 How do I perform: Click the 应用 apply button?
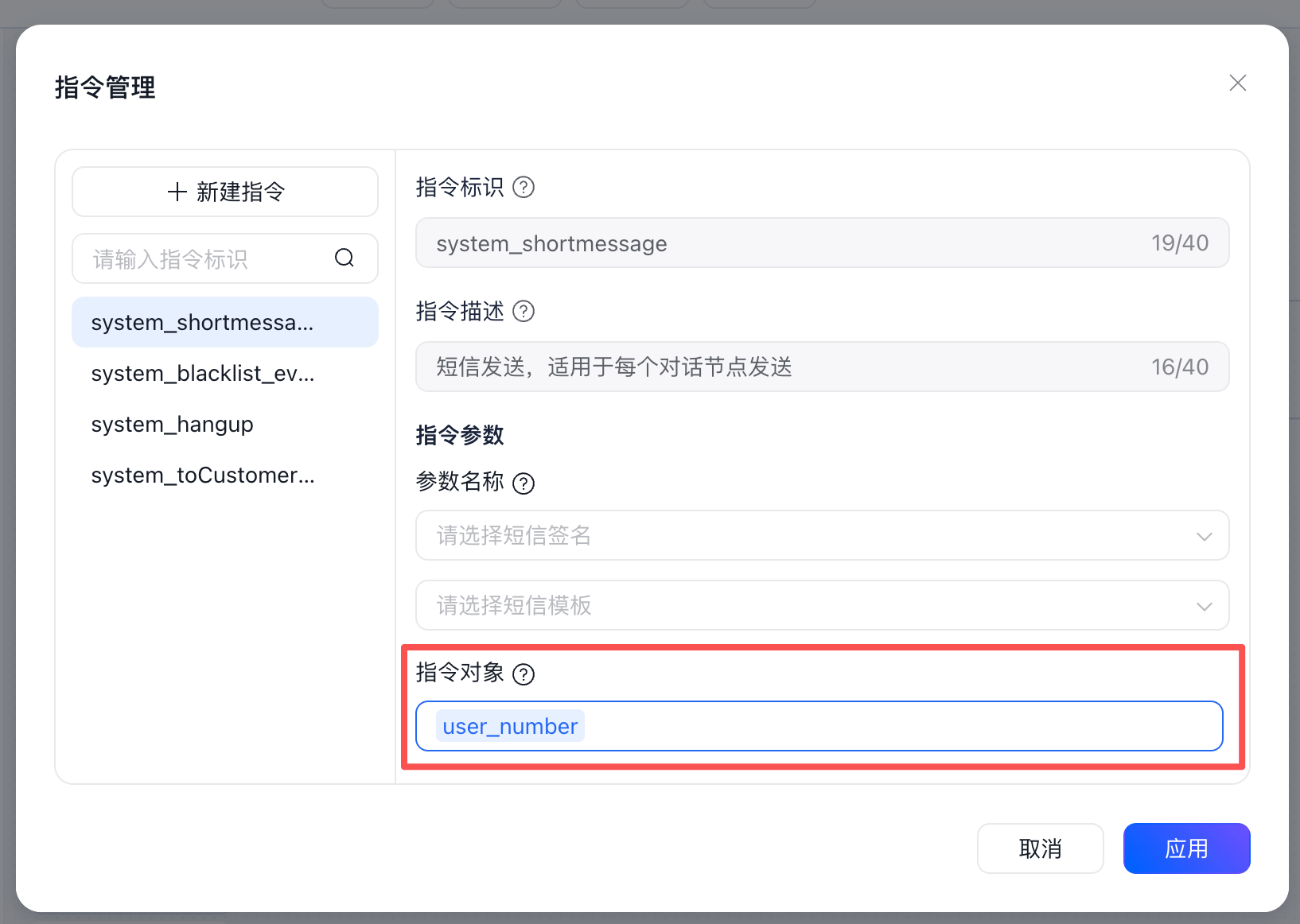point(1186,848)
